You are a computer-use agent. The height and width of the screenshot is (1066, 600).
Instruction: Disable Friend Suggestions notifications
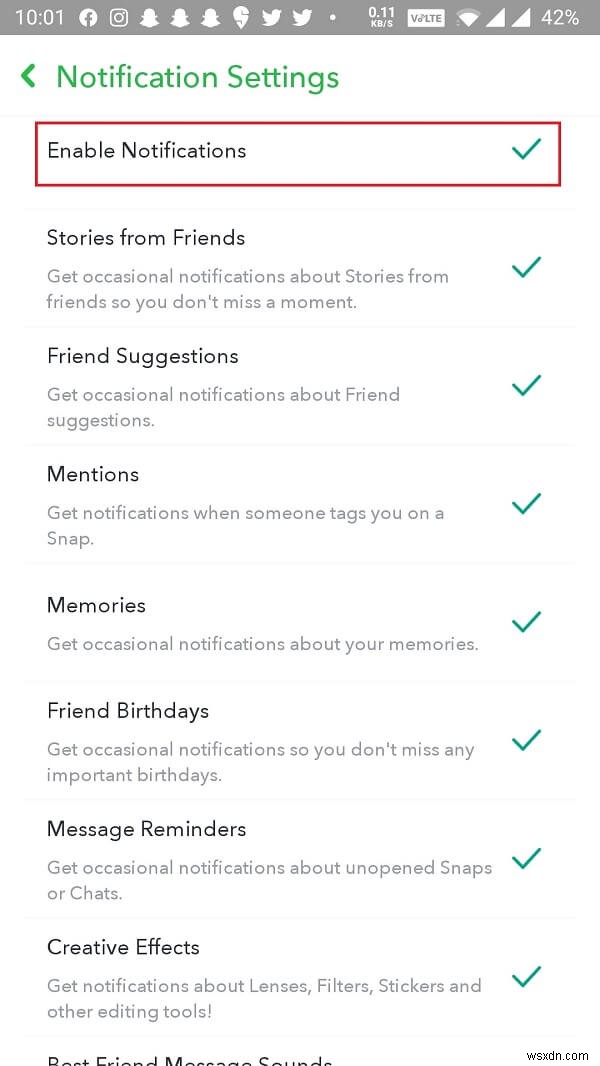coord(526,387)
